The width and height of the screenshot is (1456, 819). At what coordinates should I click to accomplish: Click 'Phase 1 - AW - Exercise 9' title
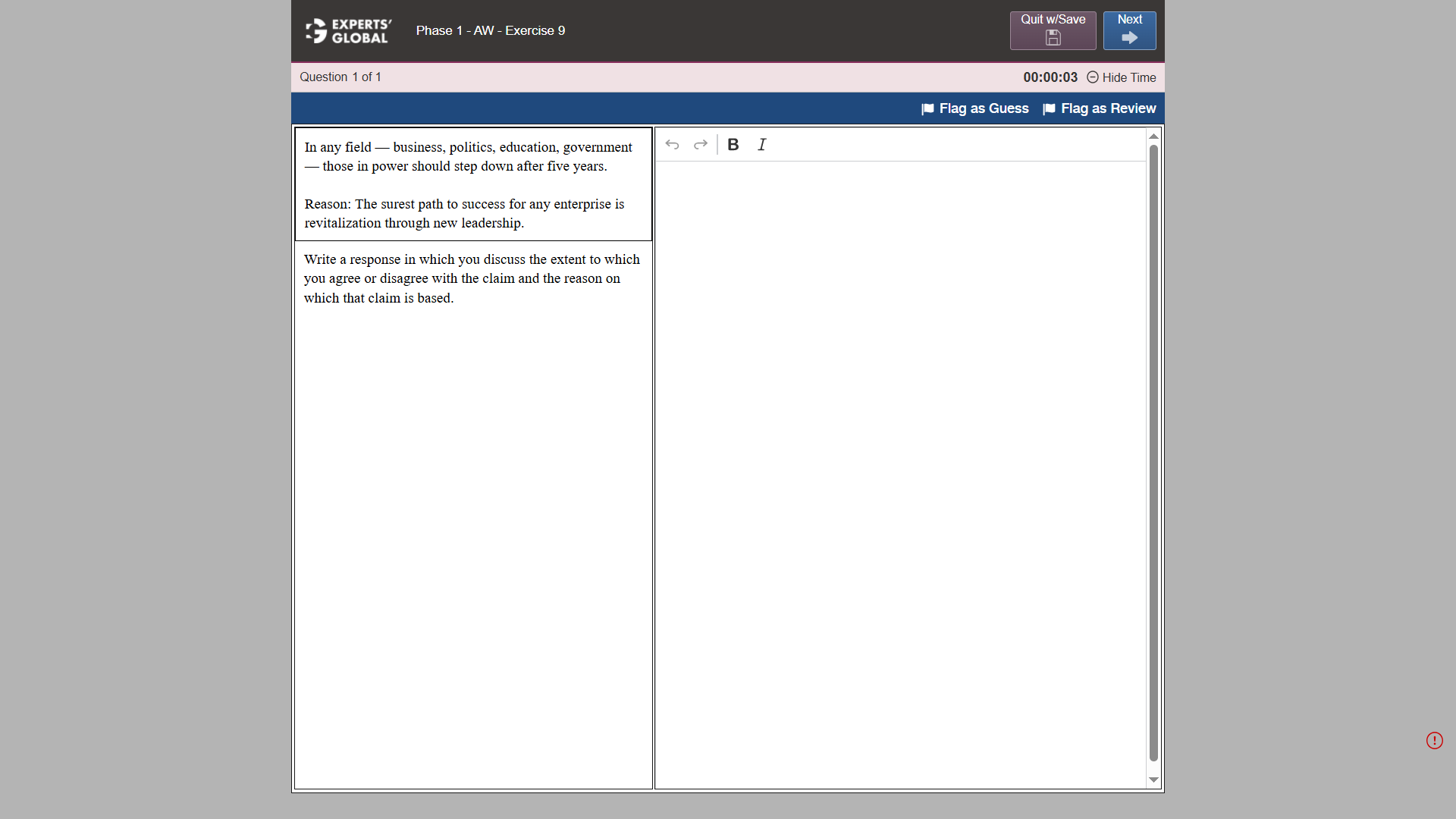click(x=490, y=30)
